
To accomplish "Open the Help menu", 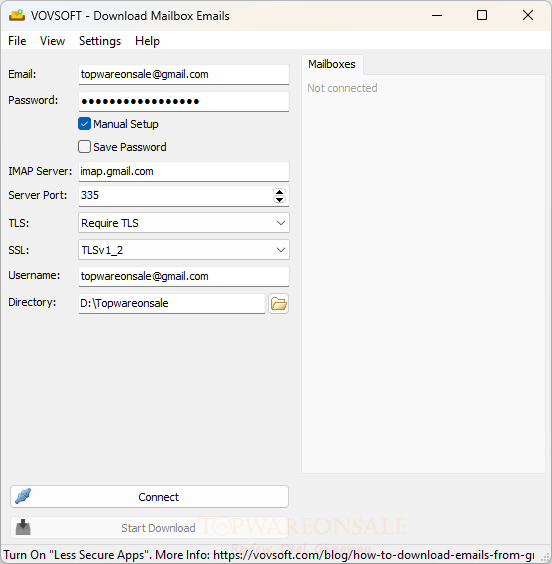I will point(147,41).
